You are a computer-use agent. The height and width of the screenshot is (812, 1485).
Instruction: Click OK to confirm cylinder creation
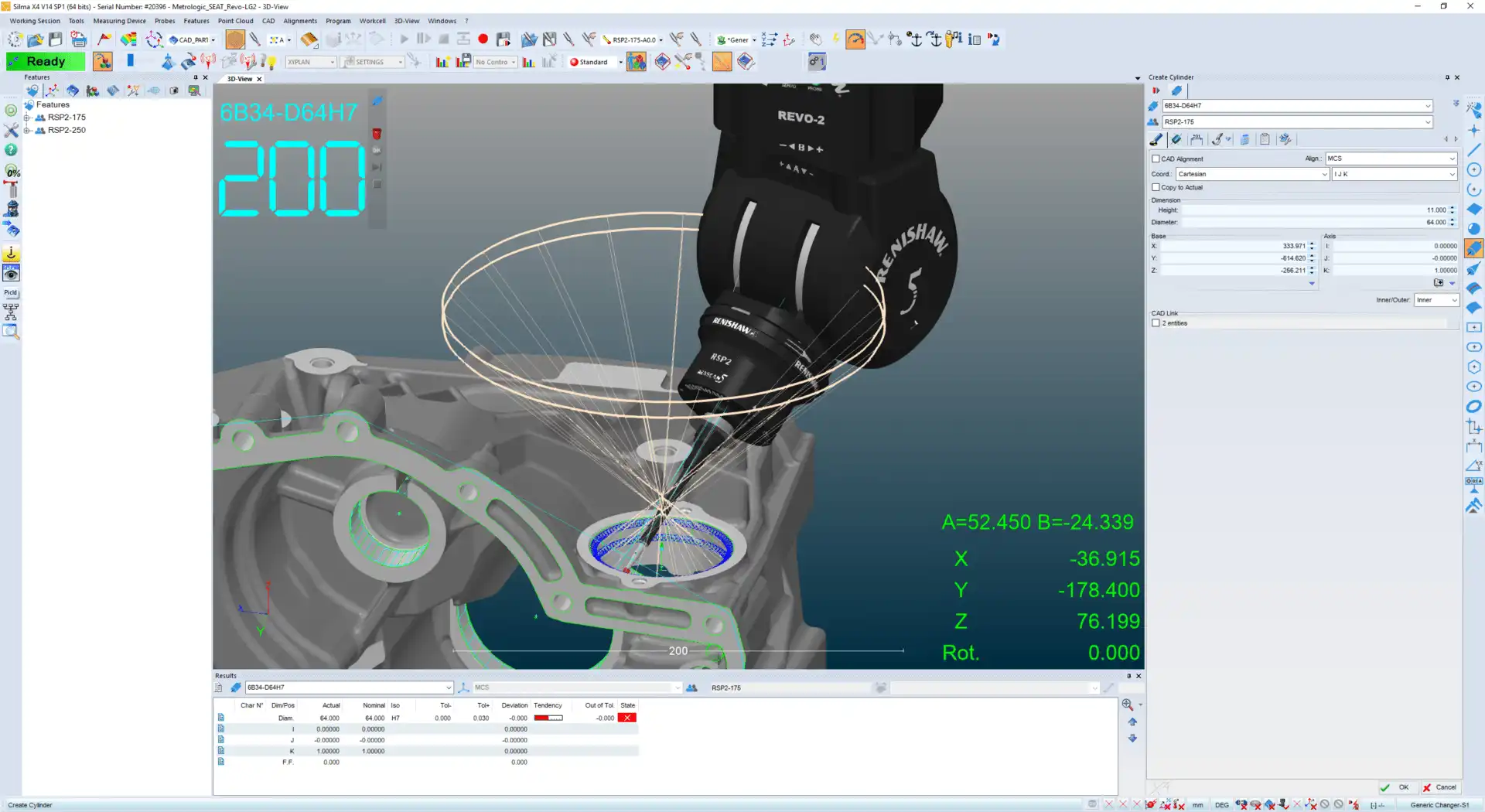coord(1397,787)
